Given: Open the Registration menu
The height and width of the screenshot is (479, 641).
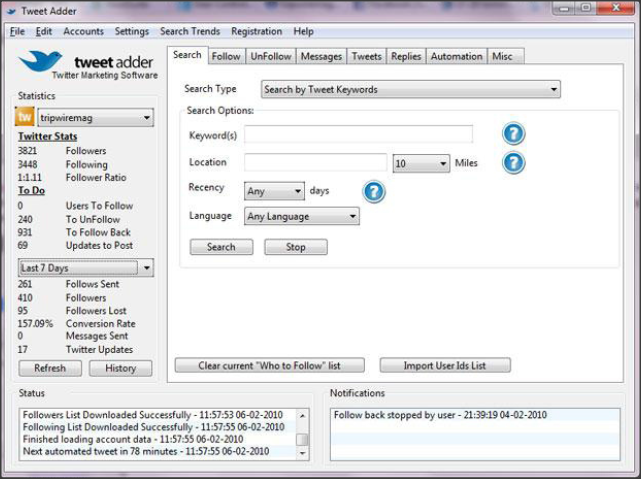Looking at the screenshot, I should coord(257,31).
